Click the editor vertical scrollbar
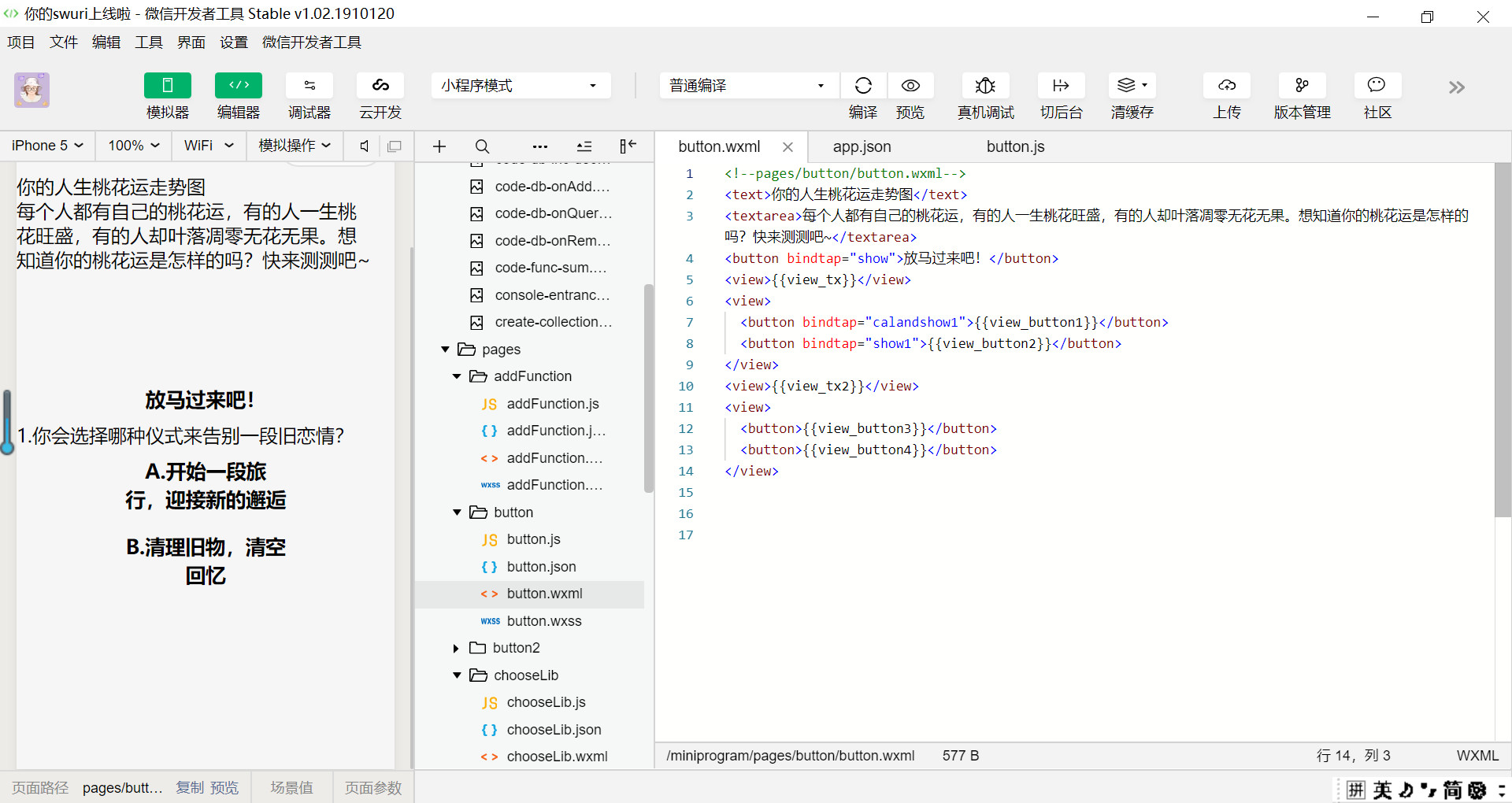 tap(1503, 340)
